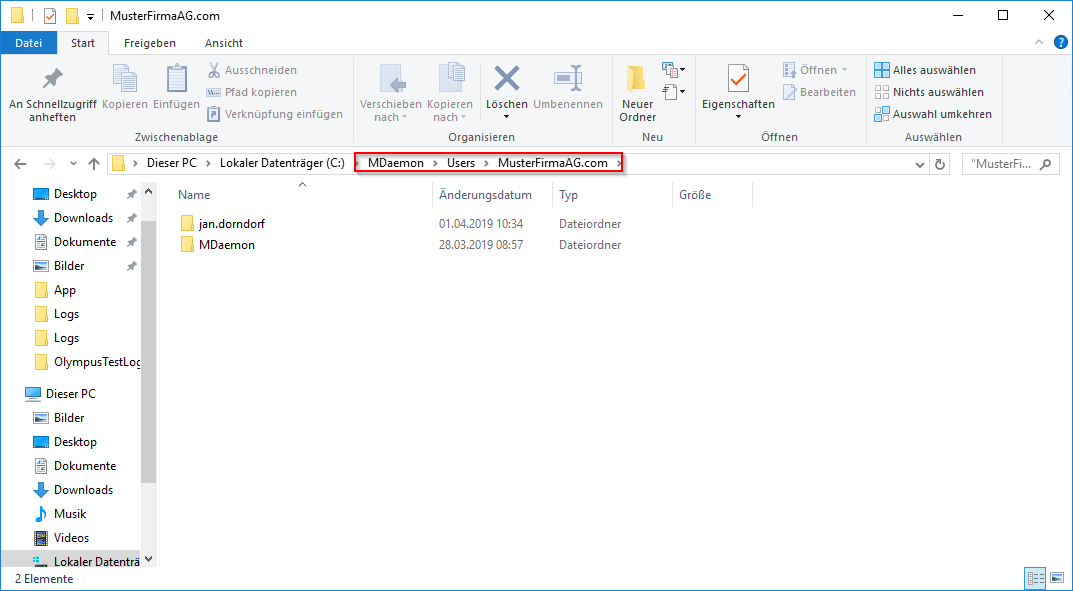Click the Löschen delete icon
Image resolution: width=1073 pixels, height=591 pixels.
506,79
